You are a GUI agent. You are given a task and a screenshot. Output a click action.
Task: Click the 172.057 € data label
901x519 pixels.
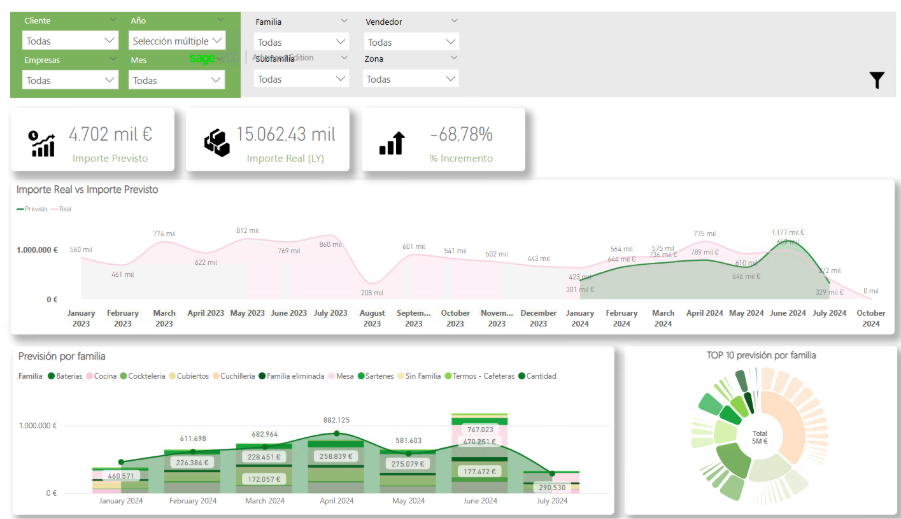[x=264, y=479]
